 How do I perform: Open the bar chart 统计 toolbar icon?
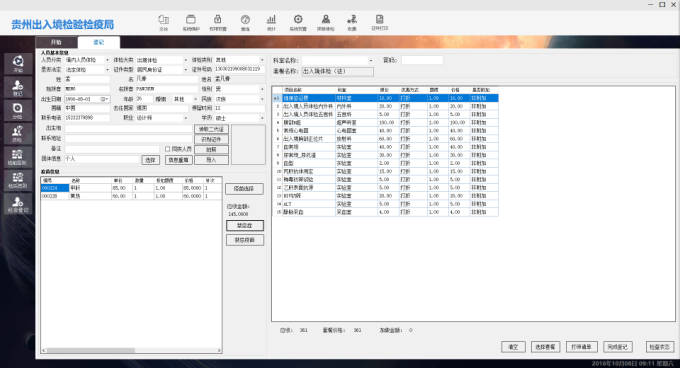(x=271, y=20)
